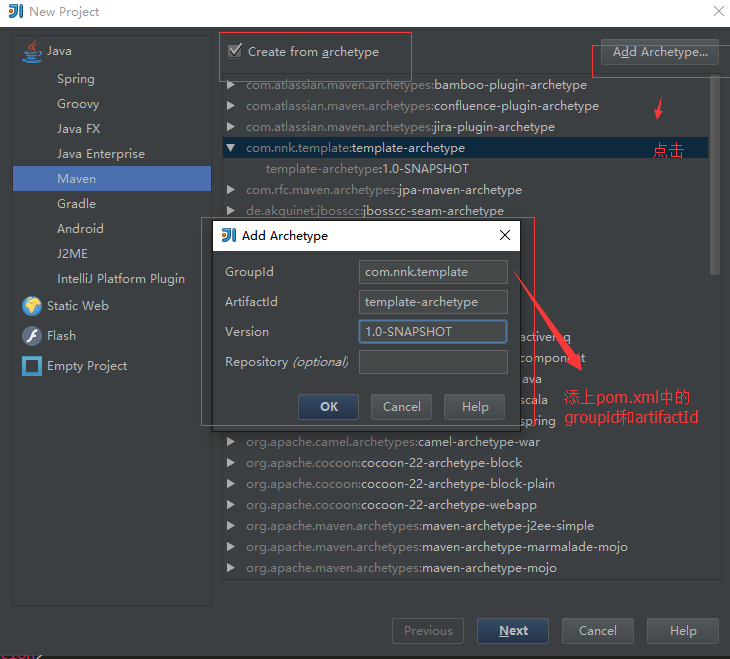Click Cancel in Add Archetype dialog

tap(401, 407)
